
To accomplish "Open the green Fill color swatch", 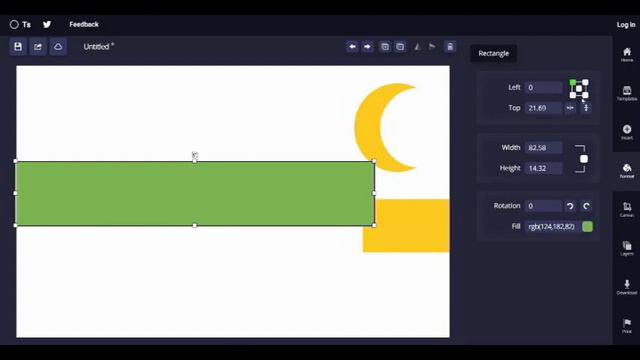I will pos(587,227).
